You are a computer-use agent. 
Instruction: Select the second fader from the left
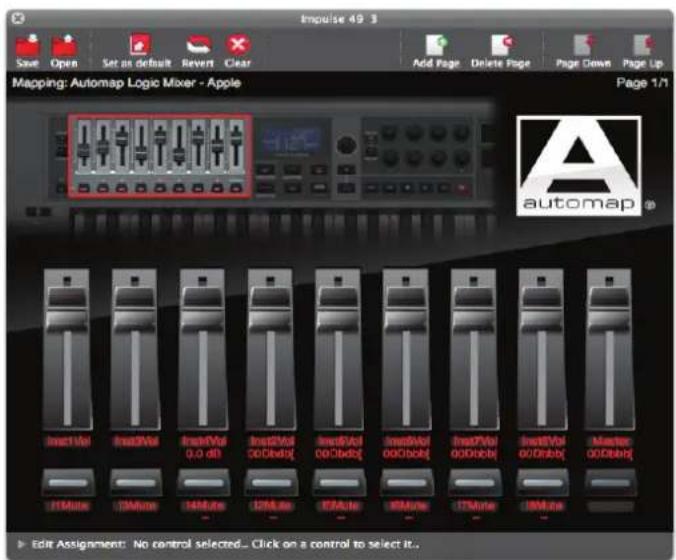[135, 349]
